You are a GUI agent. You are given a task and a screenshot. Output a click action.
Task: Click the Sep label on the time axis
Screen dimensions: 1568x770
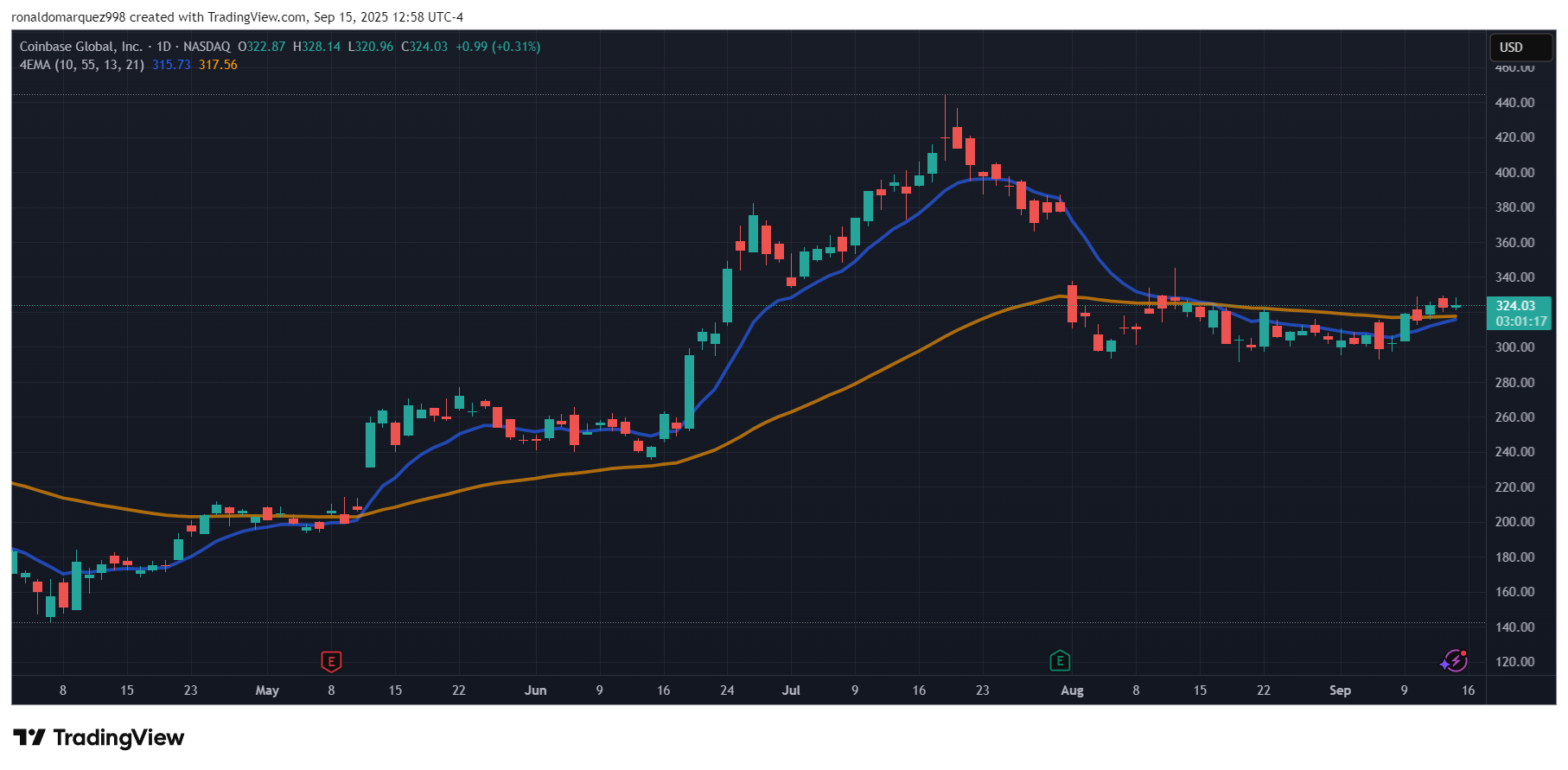1340,690
